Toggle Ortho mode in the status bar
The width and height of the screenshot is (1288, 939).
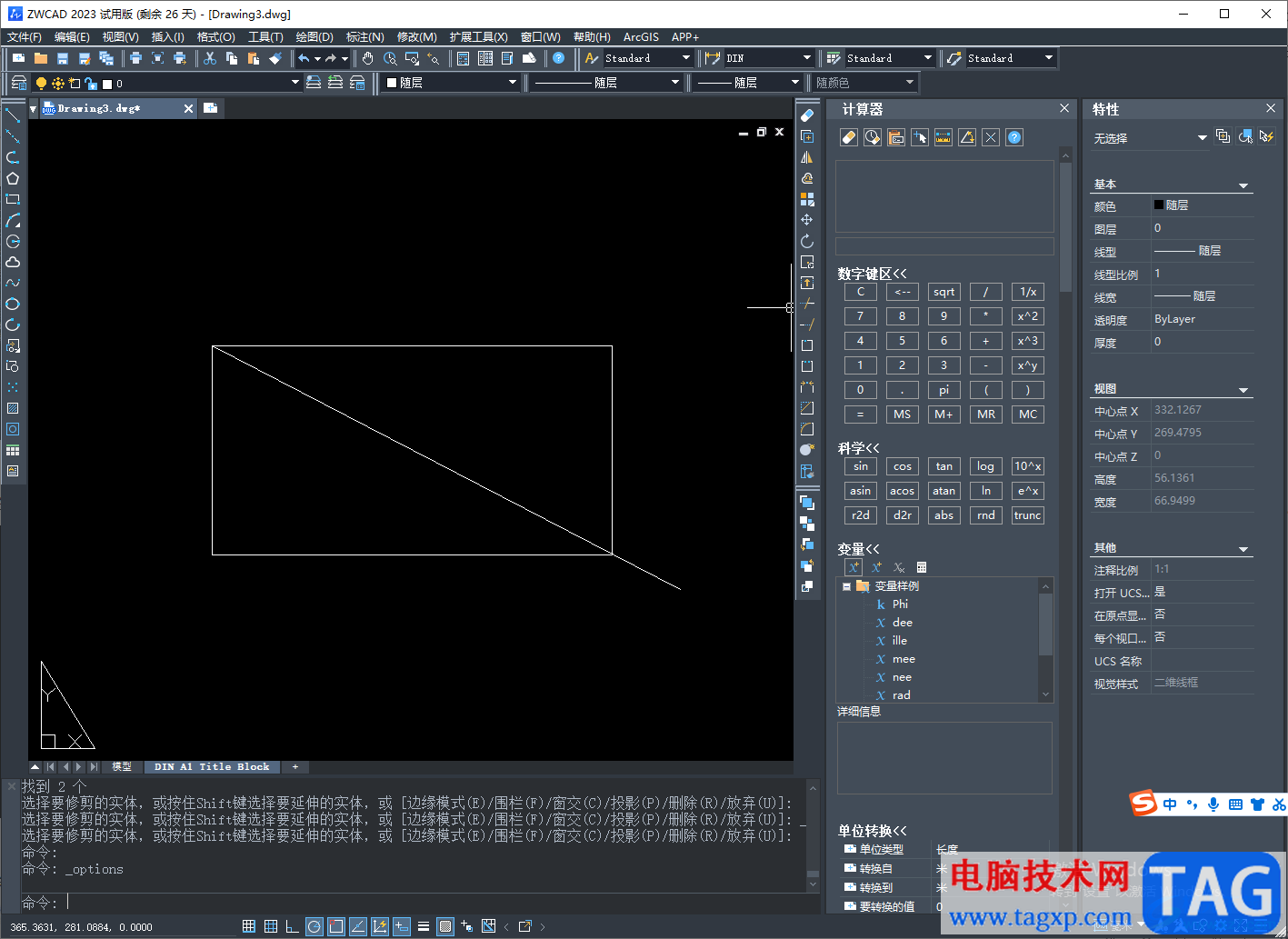click(292, 926)
